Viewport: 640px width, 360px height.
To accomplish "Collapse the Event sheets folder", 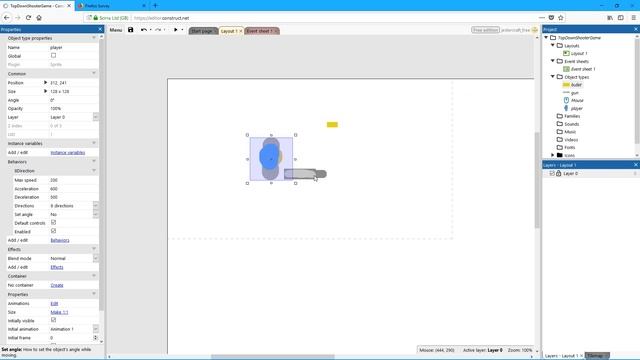I will pyautogui.click(x=553, y=61).
